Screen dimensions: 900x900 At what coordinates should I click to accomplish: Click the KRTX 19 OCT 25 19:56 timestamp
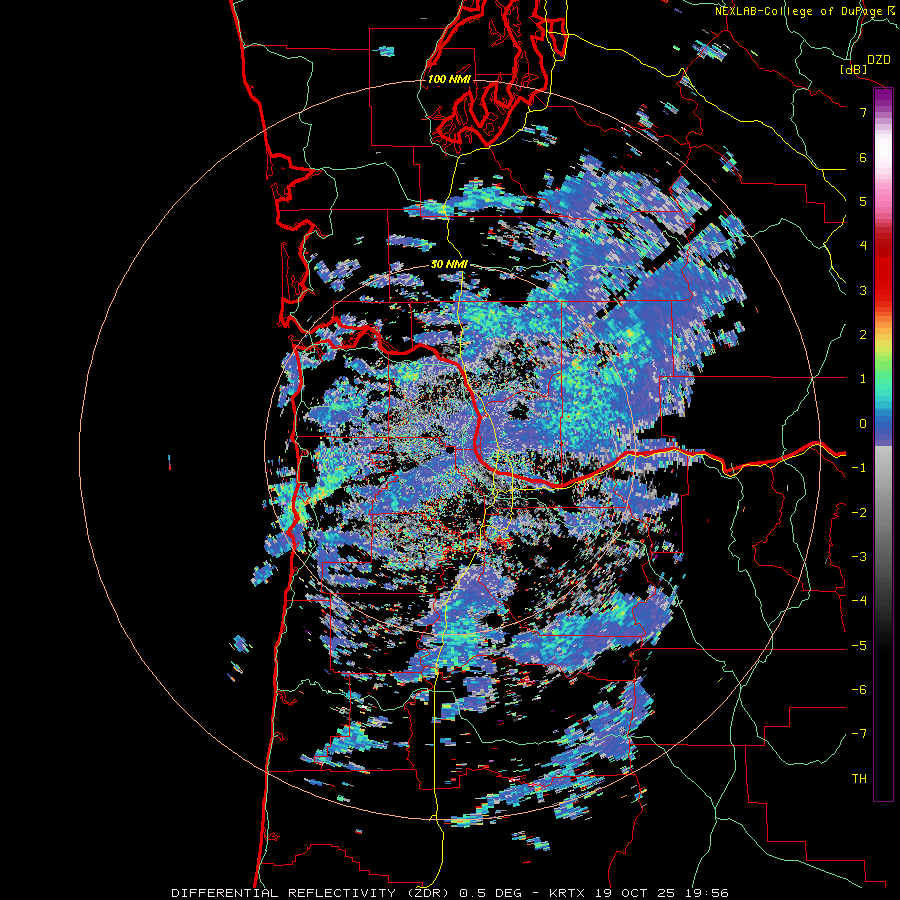[x=639, y=893]
